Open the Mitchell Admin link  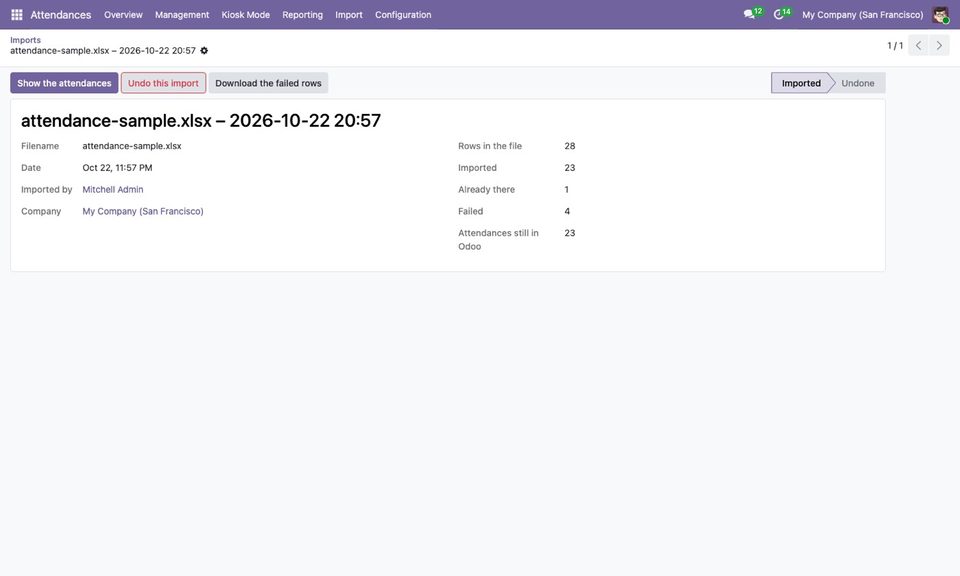(113, 190)
